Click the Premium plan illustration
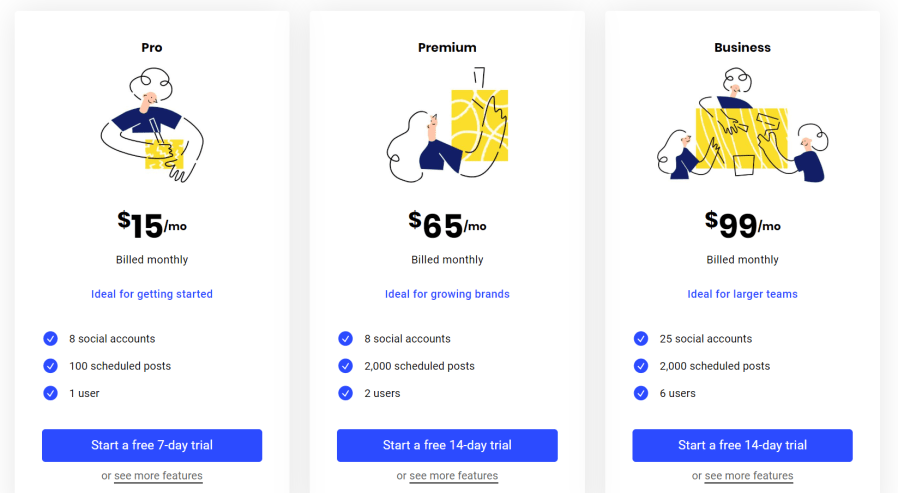 pos(447,125)
